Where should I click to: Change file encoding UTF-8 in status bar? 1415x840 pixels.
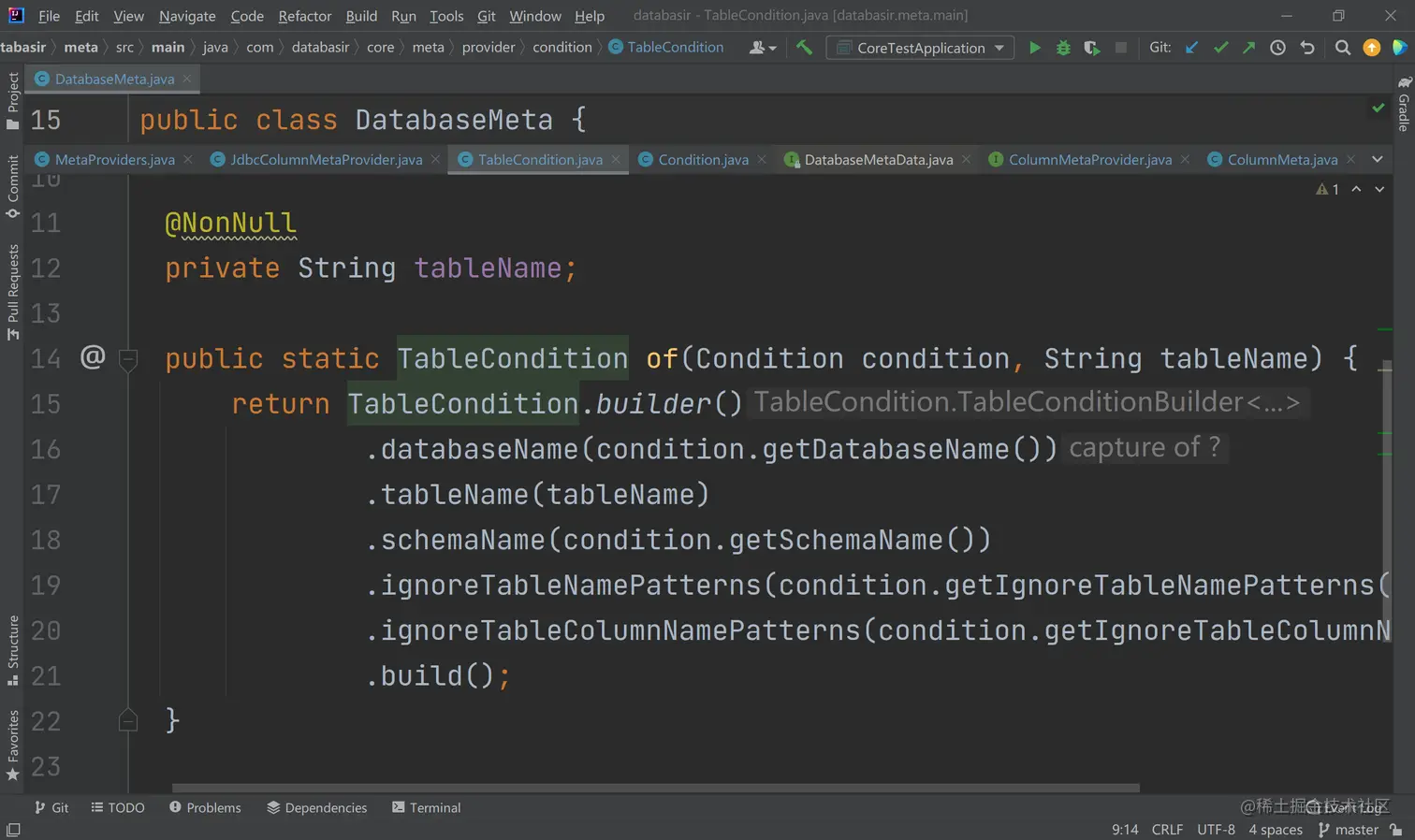coord(1216,830)
